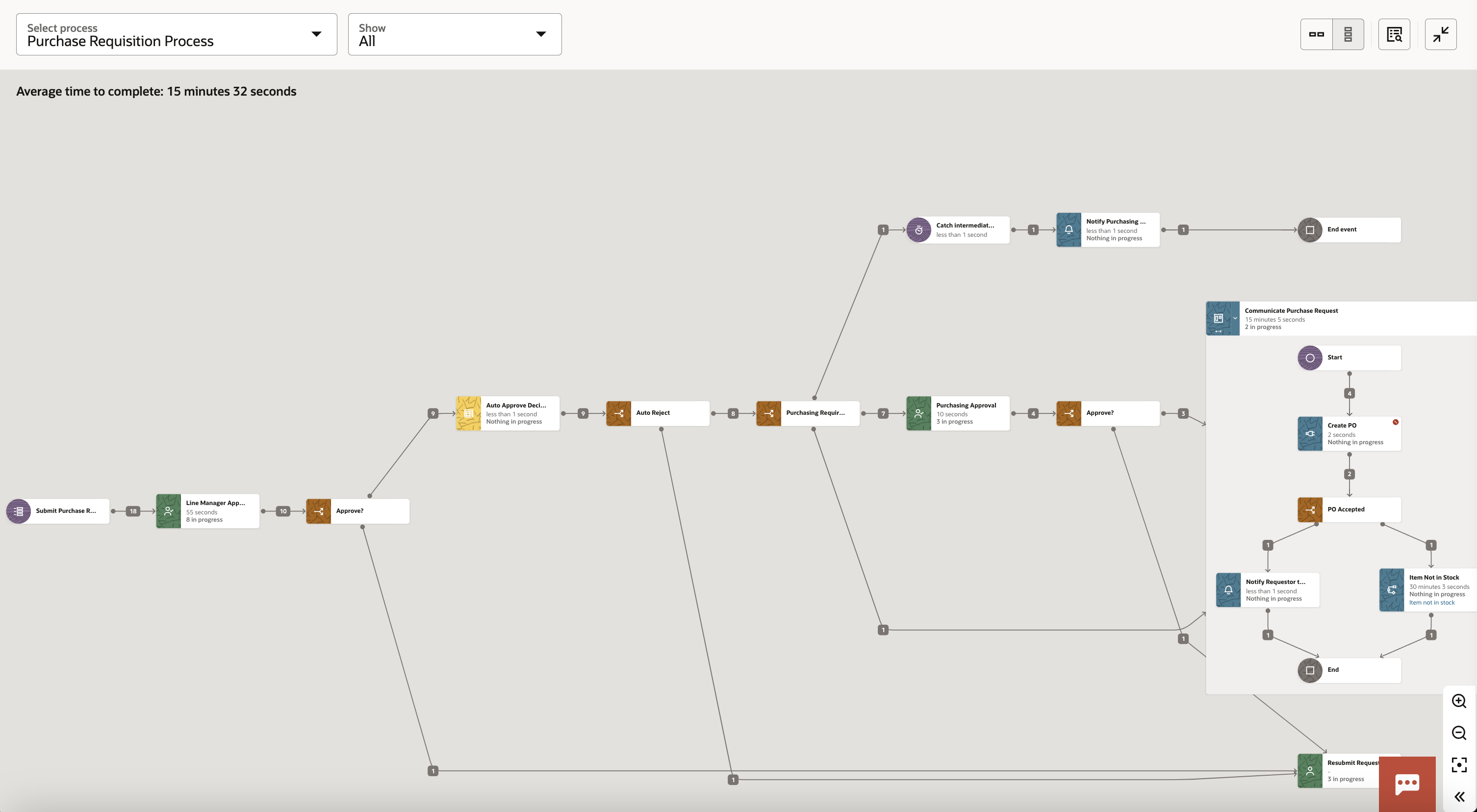Click the Notify Purchasing bell icon
The image size is (1477, 812).
click(x=1068, y=229)
